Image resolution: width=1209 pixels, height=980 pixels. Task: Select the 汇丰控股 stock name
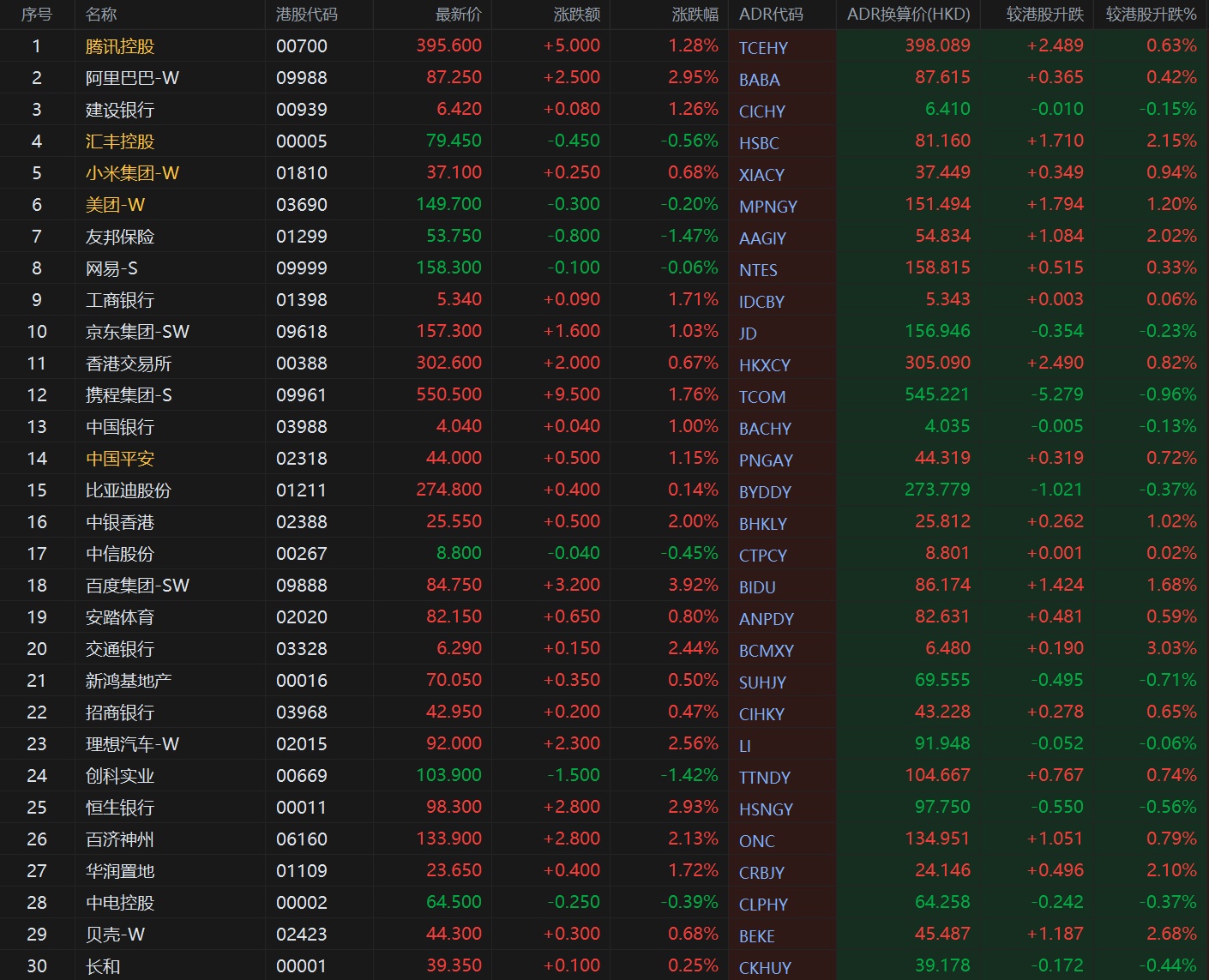coord(120,141)
